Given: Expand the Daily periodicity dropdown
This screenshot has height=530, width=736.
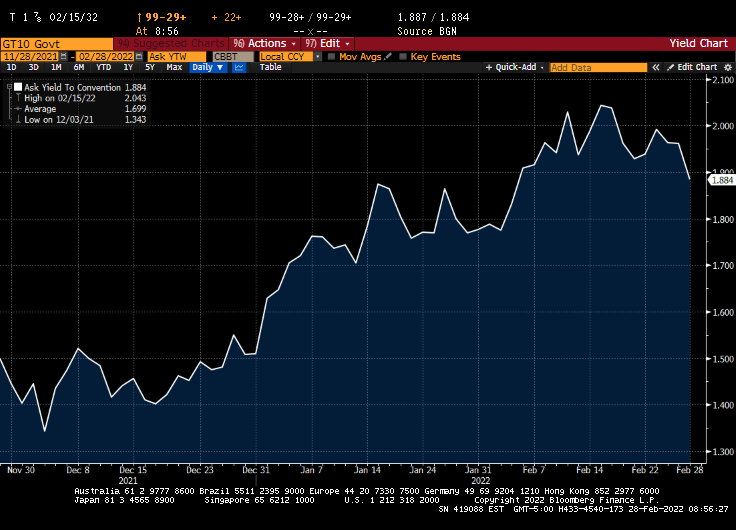Looking at the screenshot, I should (207, 67).
